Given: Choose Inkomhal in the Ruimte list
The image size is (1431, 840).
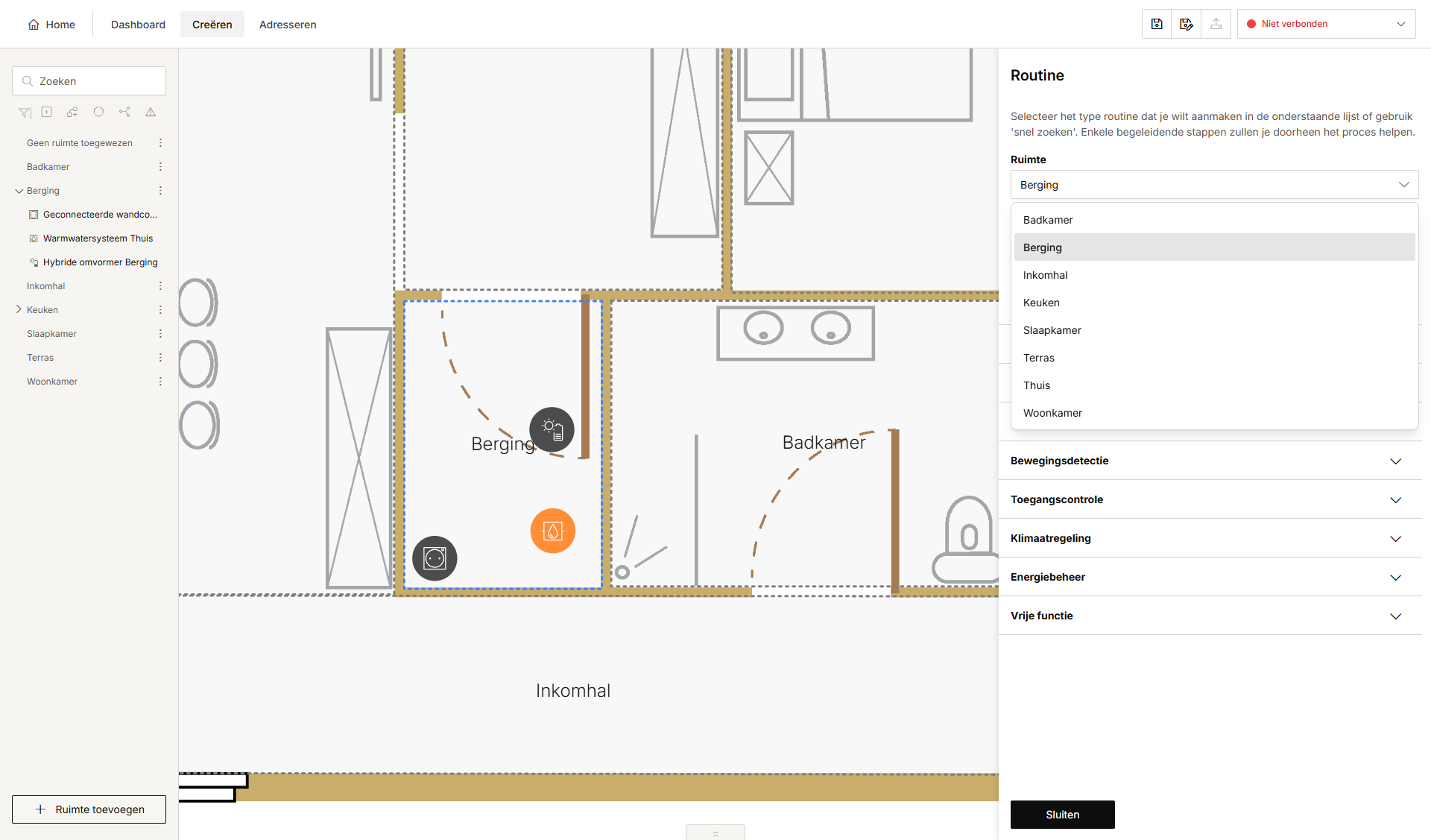Looking at the screenshot, I should (x=1214, y=275).
